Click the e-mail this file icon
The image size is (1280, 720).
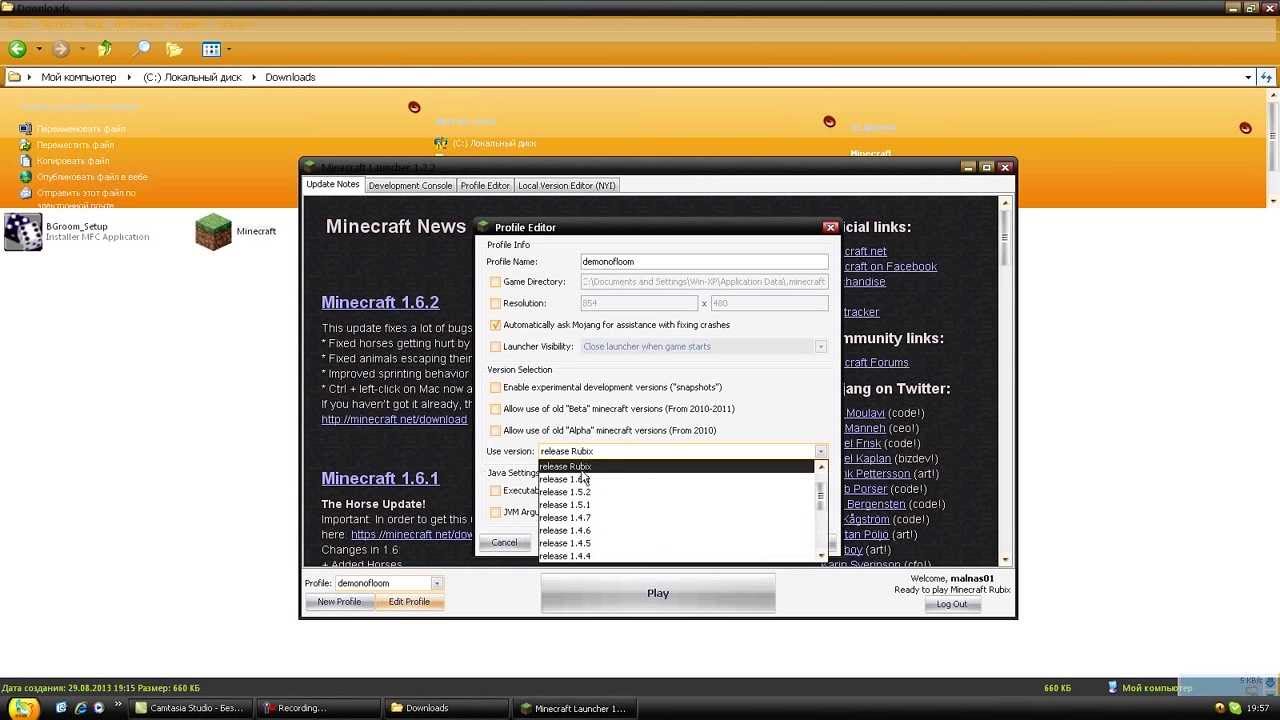tap(25, 192)
